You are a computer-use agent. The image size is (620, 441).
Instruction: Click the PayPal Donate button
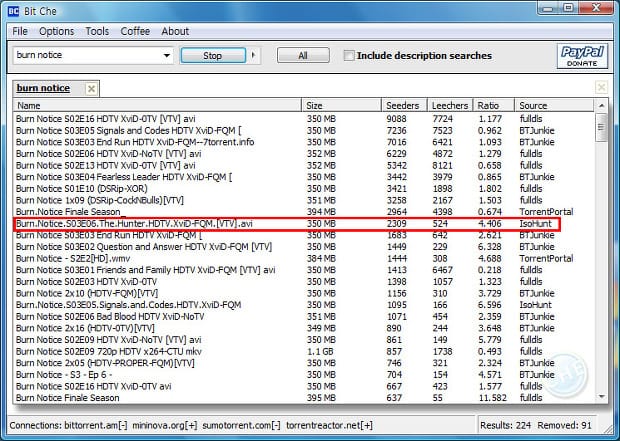tap(582, 56)
